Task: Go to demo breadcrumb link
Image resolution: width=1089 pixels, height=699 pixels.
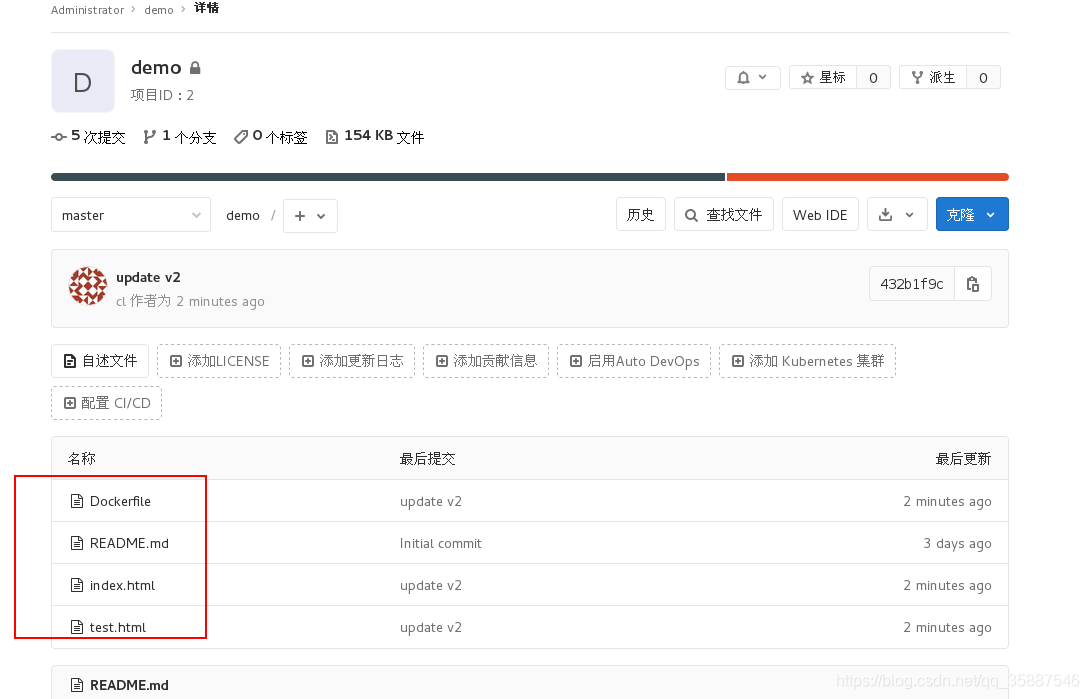Action: coord(159,10)
